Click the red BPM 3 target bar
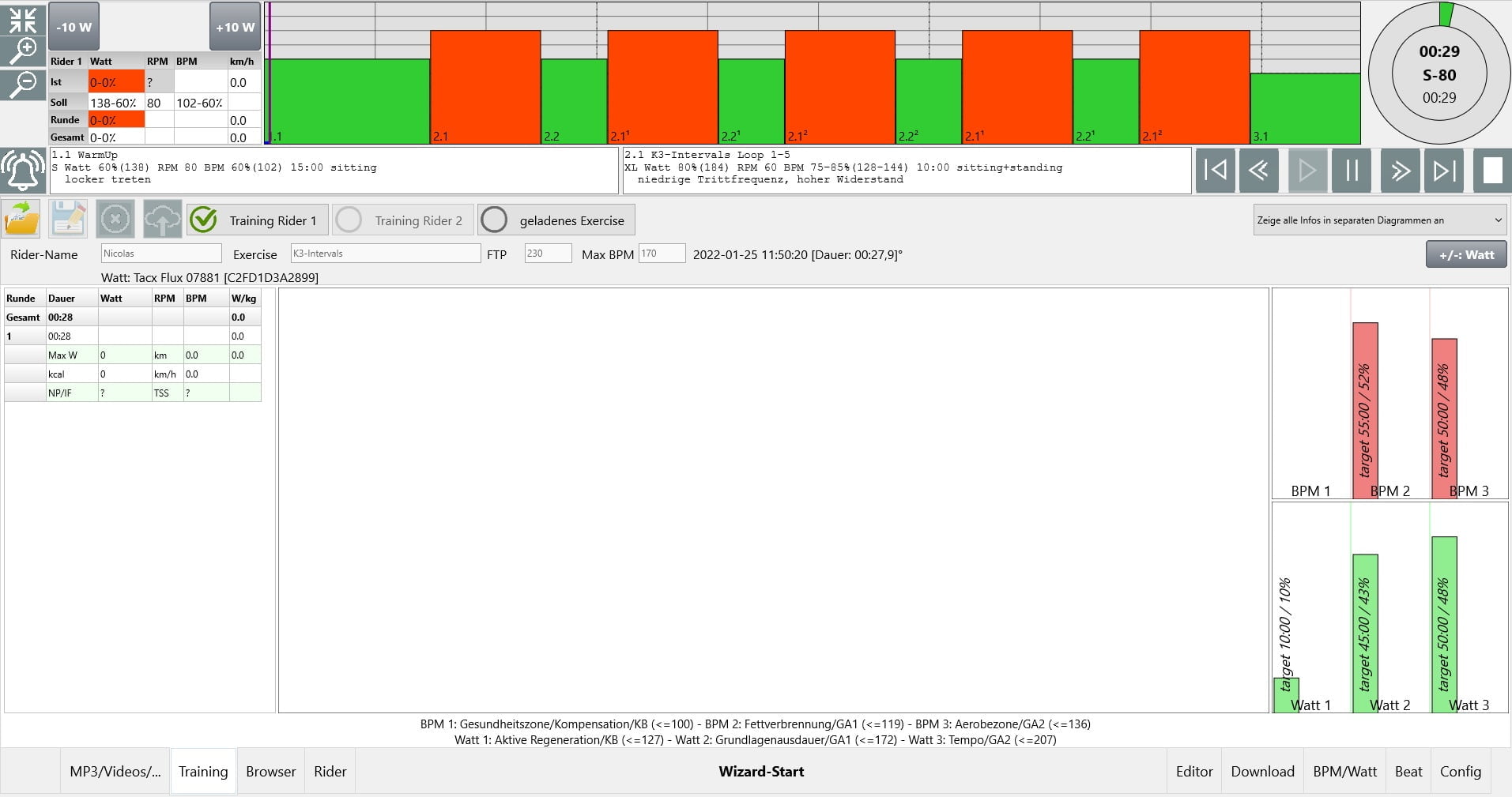The width and height of the screenshot is (1512, 797). coord(1444,419)
